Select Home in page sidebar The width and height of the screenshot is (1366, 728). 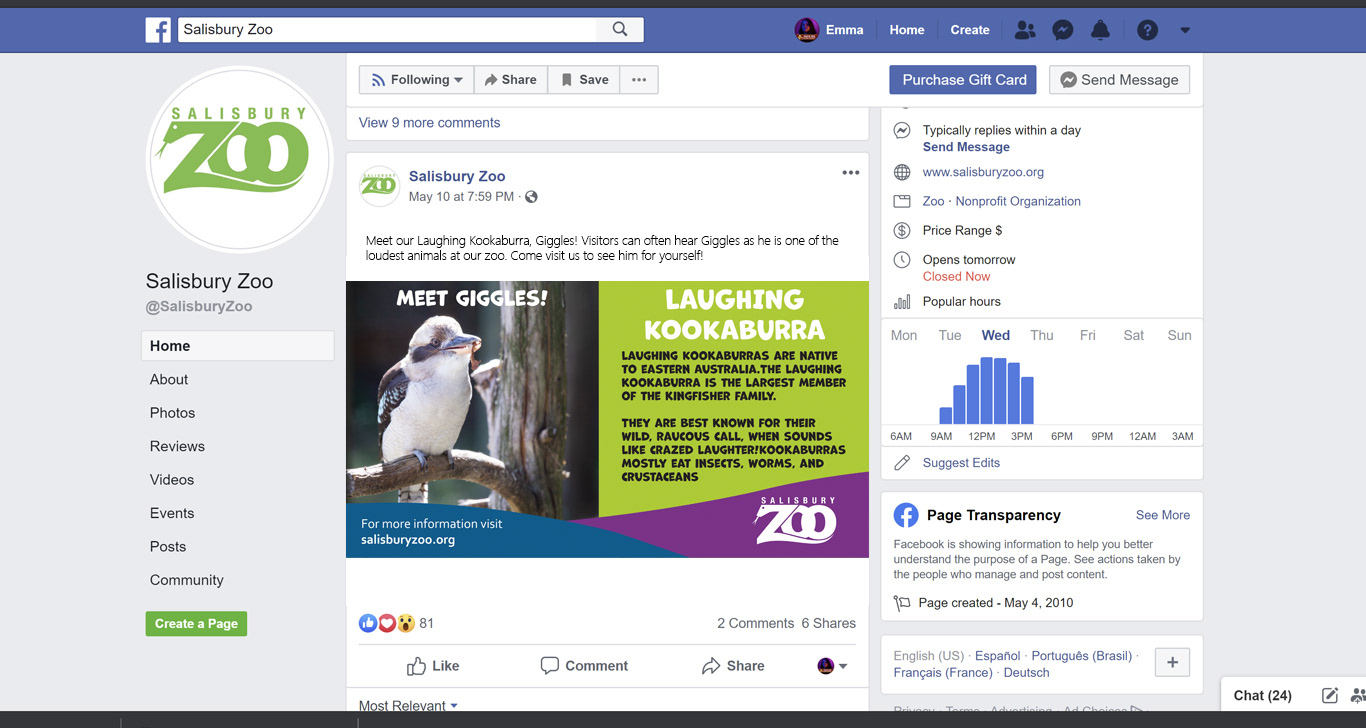click(x=237, y=346)
